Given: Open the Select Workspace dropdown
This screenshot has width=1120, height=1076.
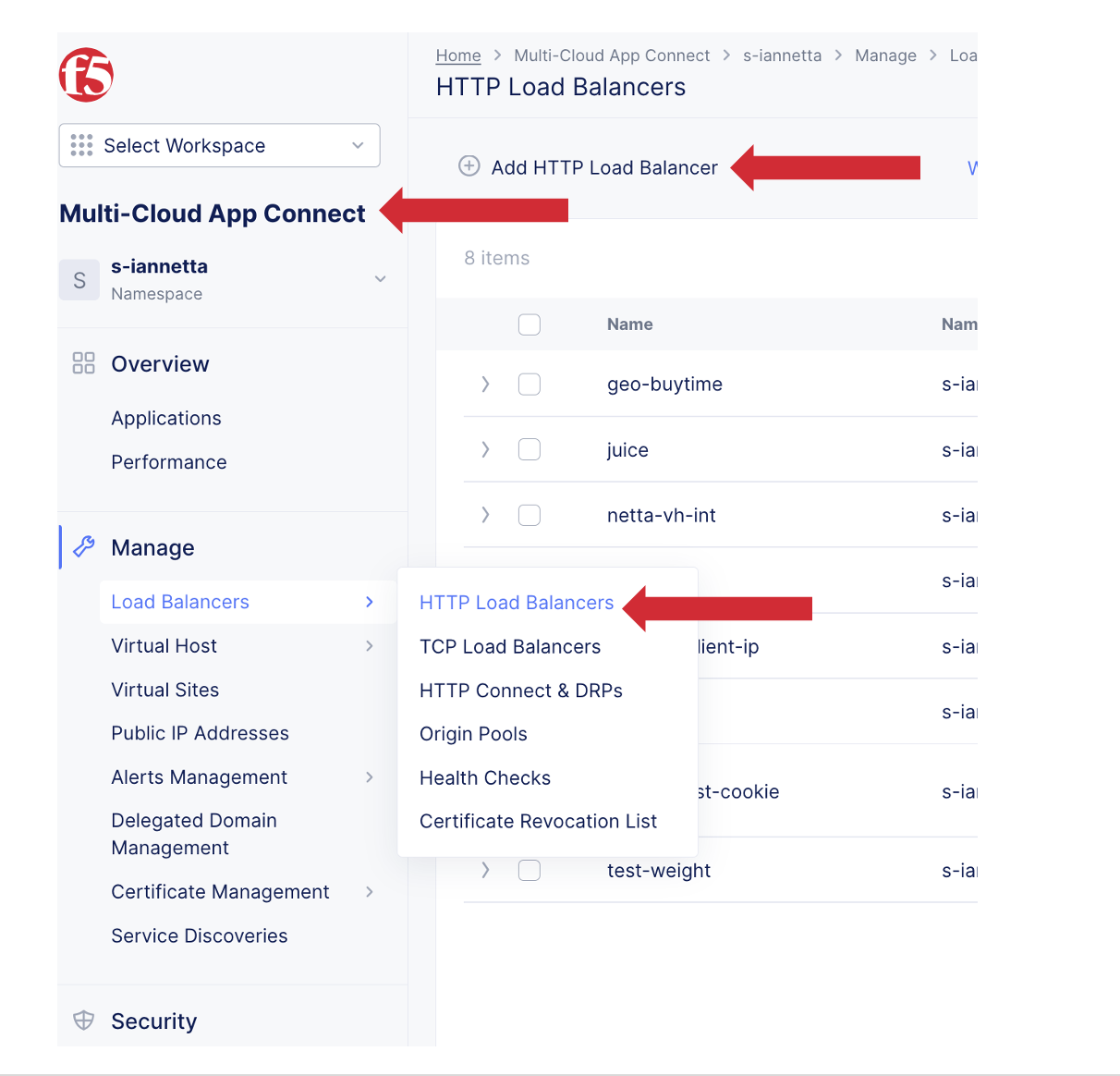Looking at the screenshot, I should [x=220, y=145].
